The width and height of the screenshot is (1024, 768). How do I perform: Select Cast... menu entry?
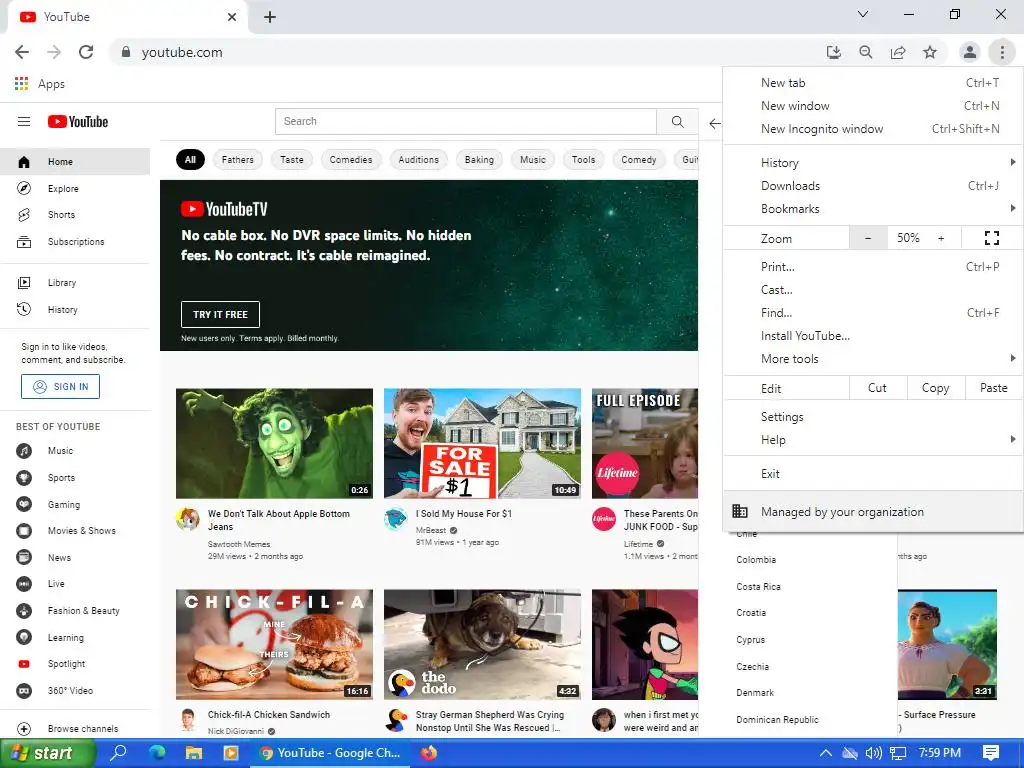click(x=873, y=290)
